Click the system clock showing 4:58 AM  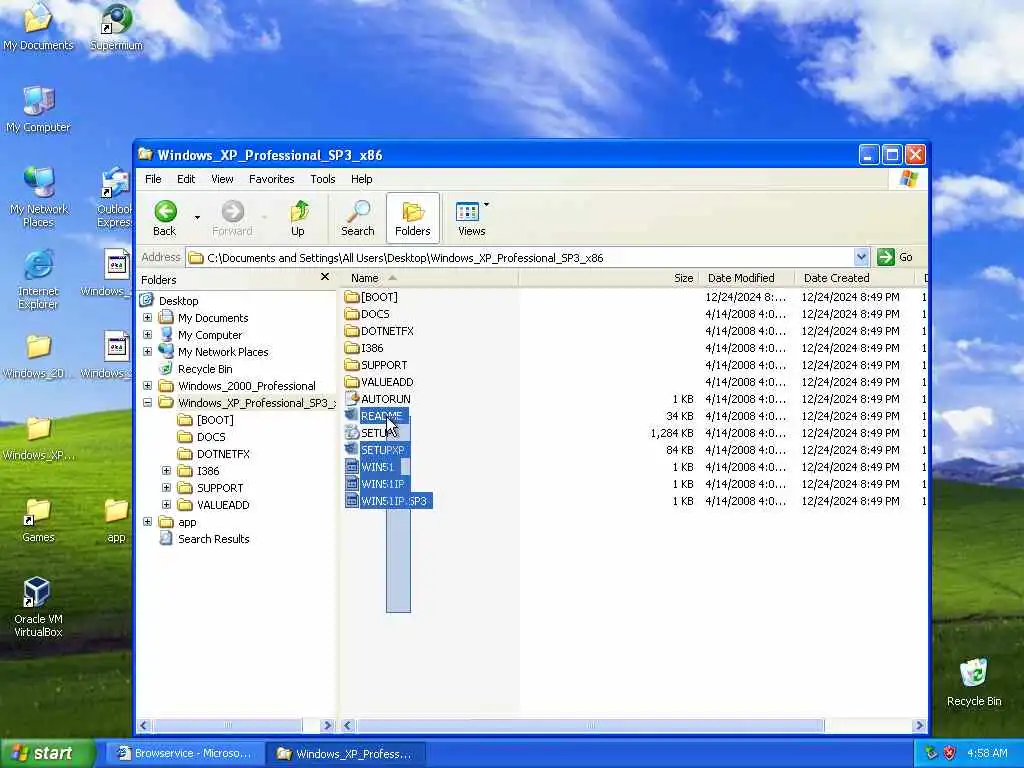point(987,753)
